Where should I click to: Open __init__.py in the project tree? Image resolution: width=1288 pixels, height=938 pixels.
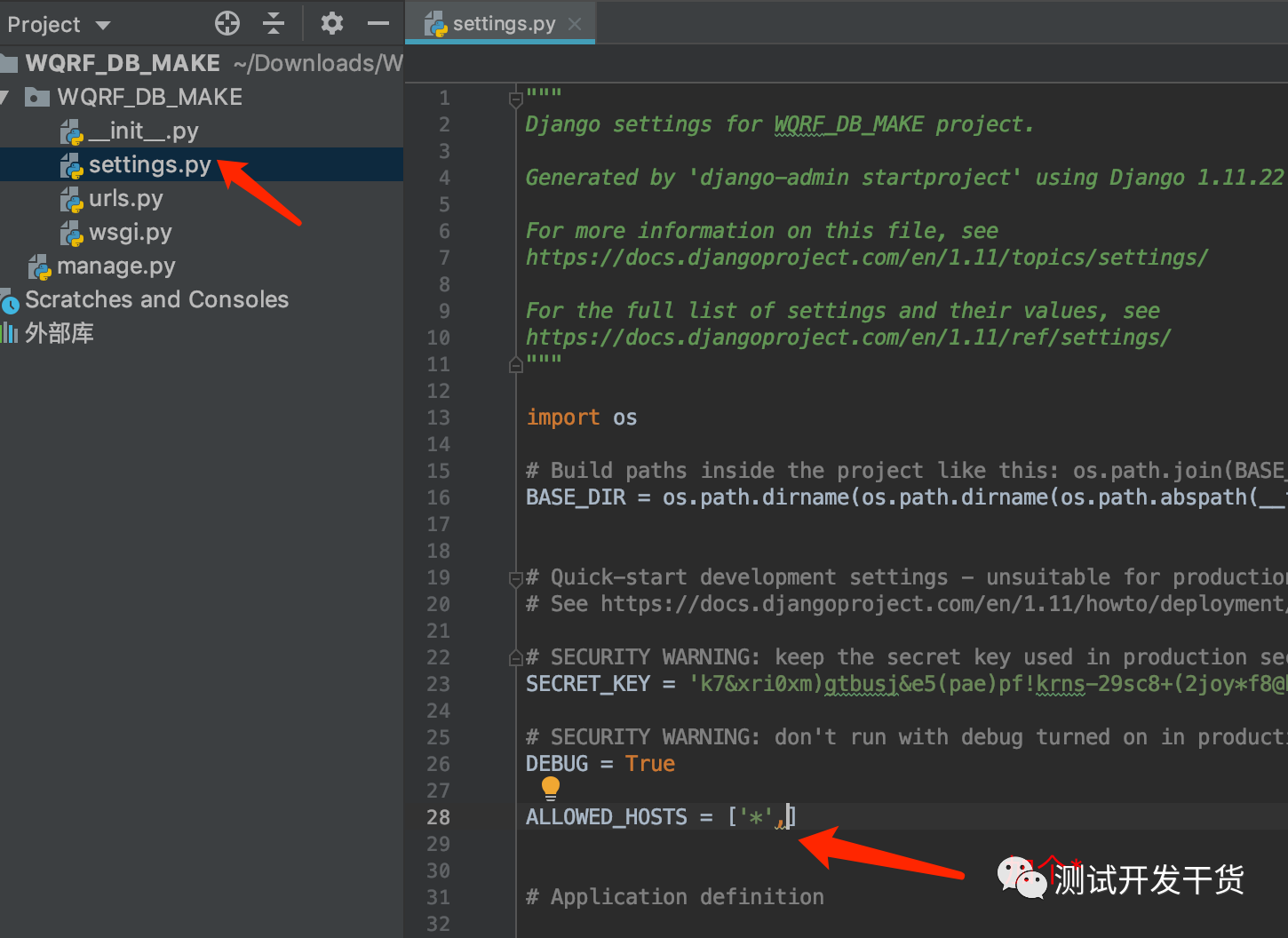[x=143, y=131]
